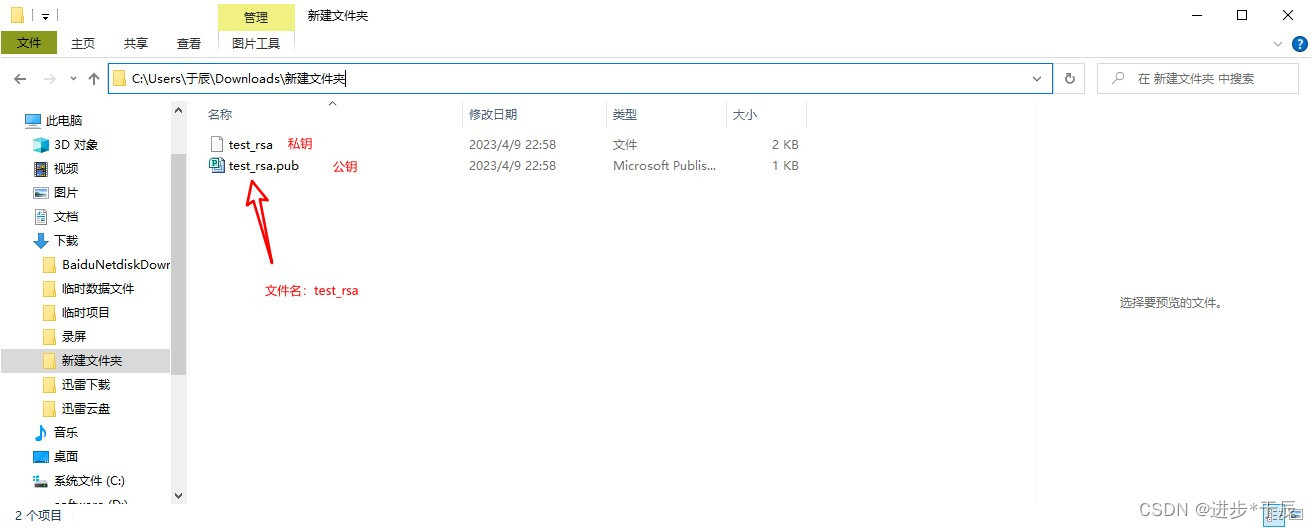Click the 桌面 desktop icon
Screen dimensions: 1312x528
[41, 457]
